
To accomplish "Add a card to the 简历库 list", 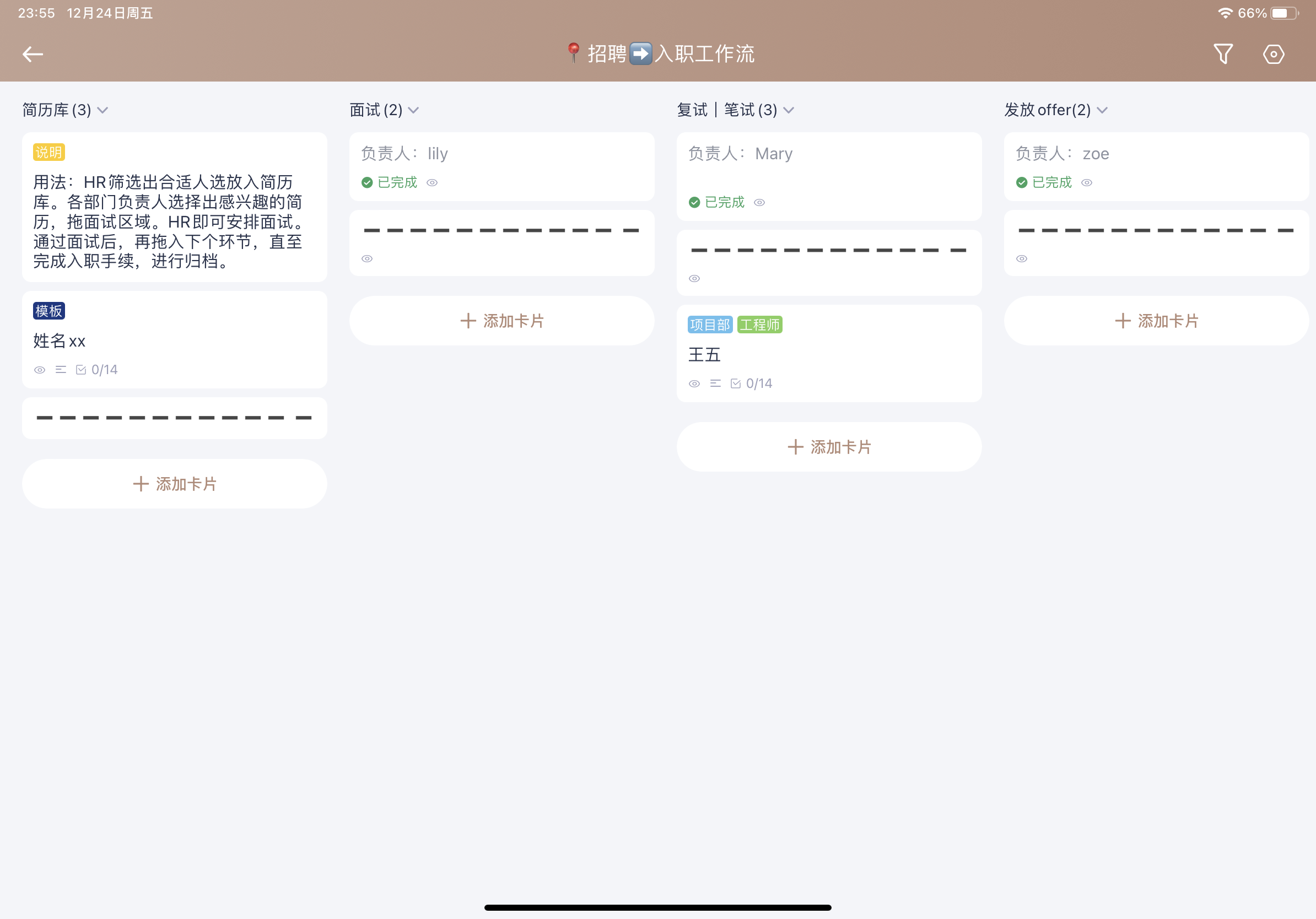I will pyautogui.click(x=174, y=484).
